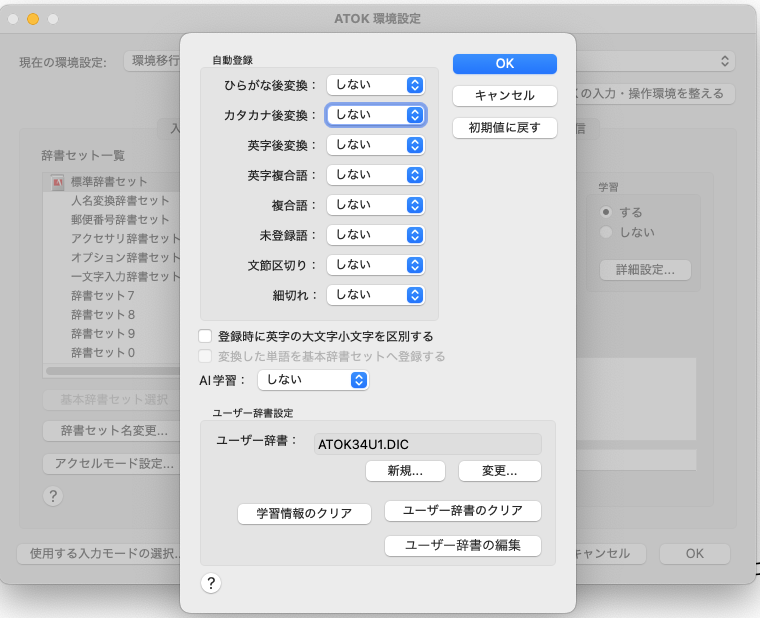
Task: Click the dialog's help question mark icon
Action: pyautogui.click(x=211, y=583)
